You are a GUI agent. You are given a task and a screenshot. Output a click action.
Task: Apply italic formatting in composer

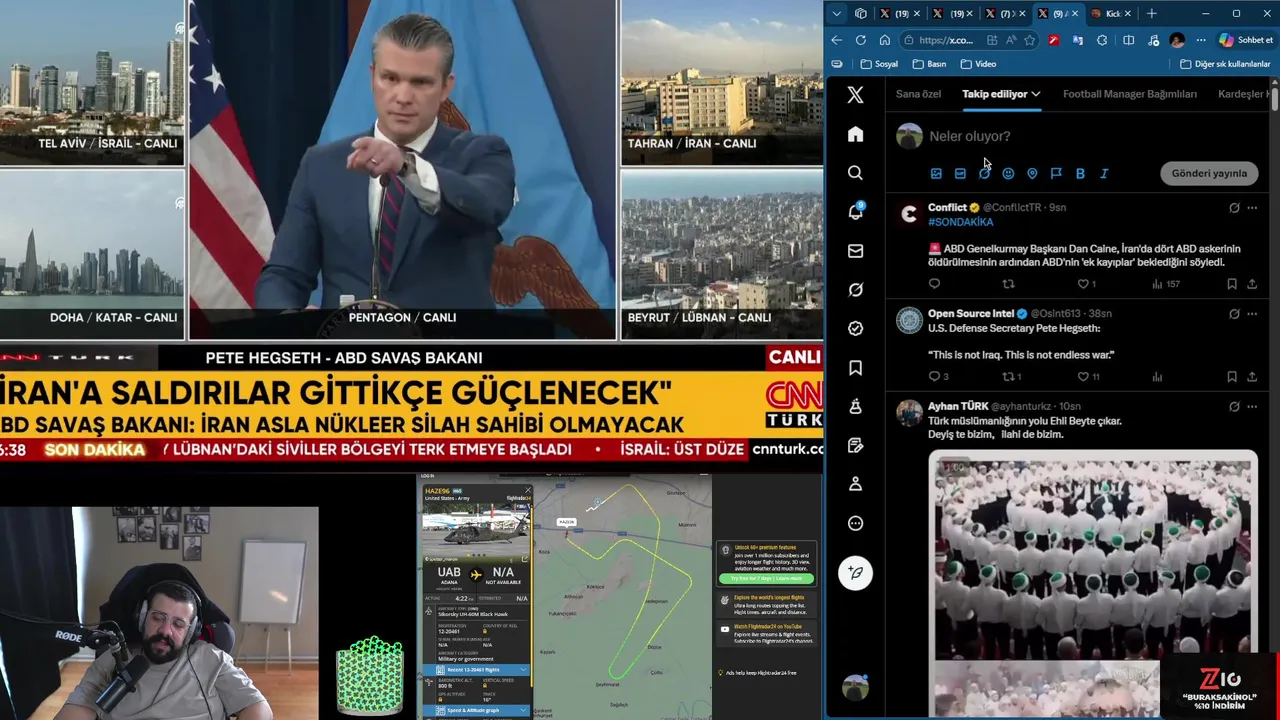(x=1104, y=173)
